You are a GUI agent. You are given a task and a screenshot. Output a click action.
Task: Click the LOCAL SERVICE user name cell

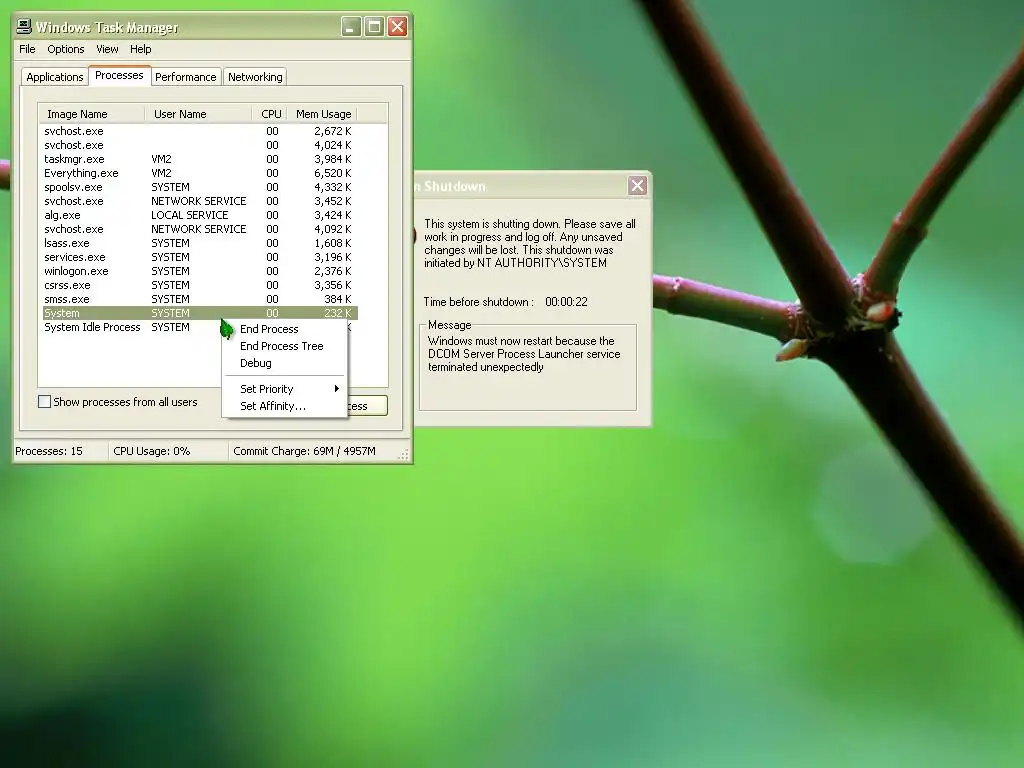189,215
